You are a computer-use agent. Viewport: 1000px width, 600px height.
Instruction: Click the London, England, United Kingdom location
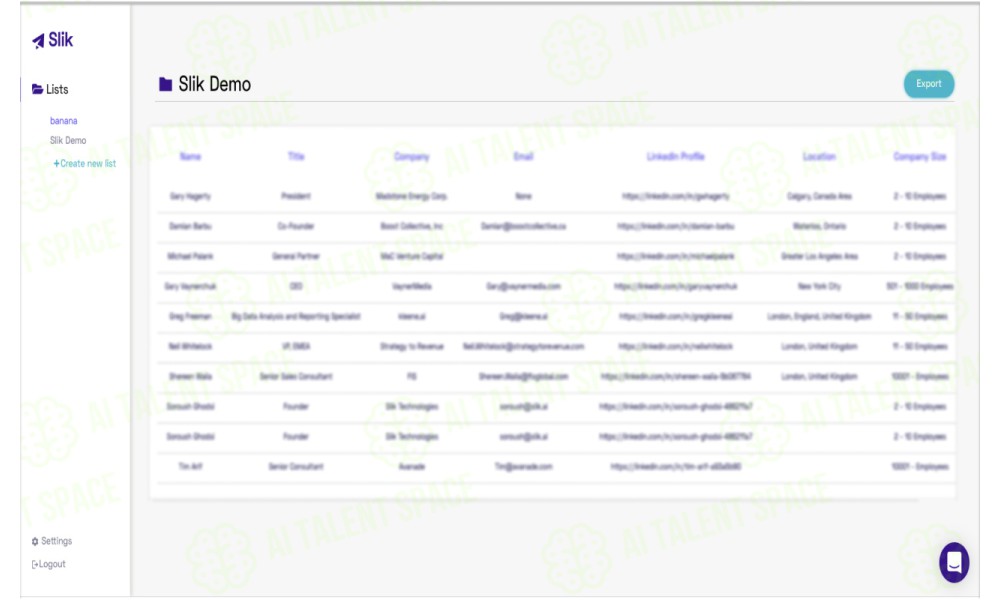click(x=819, y=316)
